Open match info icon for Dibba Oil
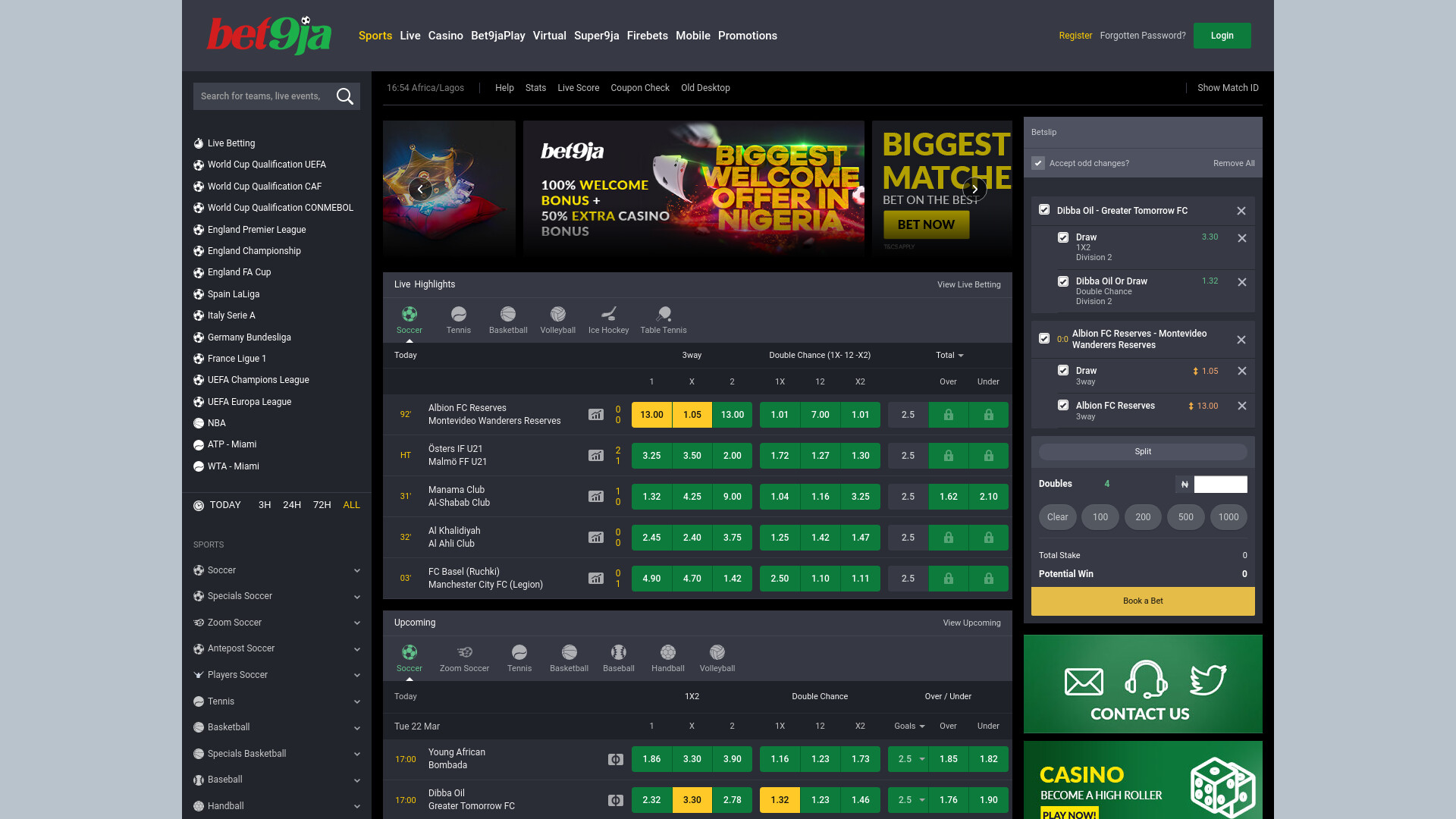The width and height of the screenshot is (1456, 819). click(x=616, y=800)
